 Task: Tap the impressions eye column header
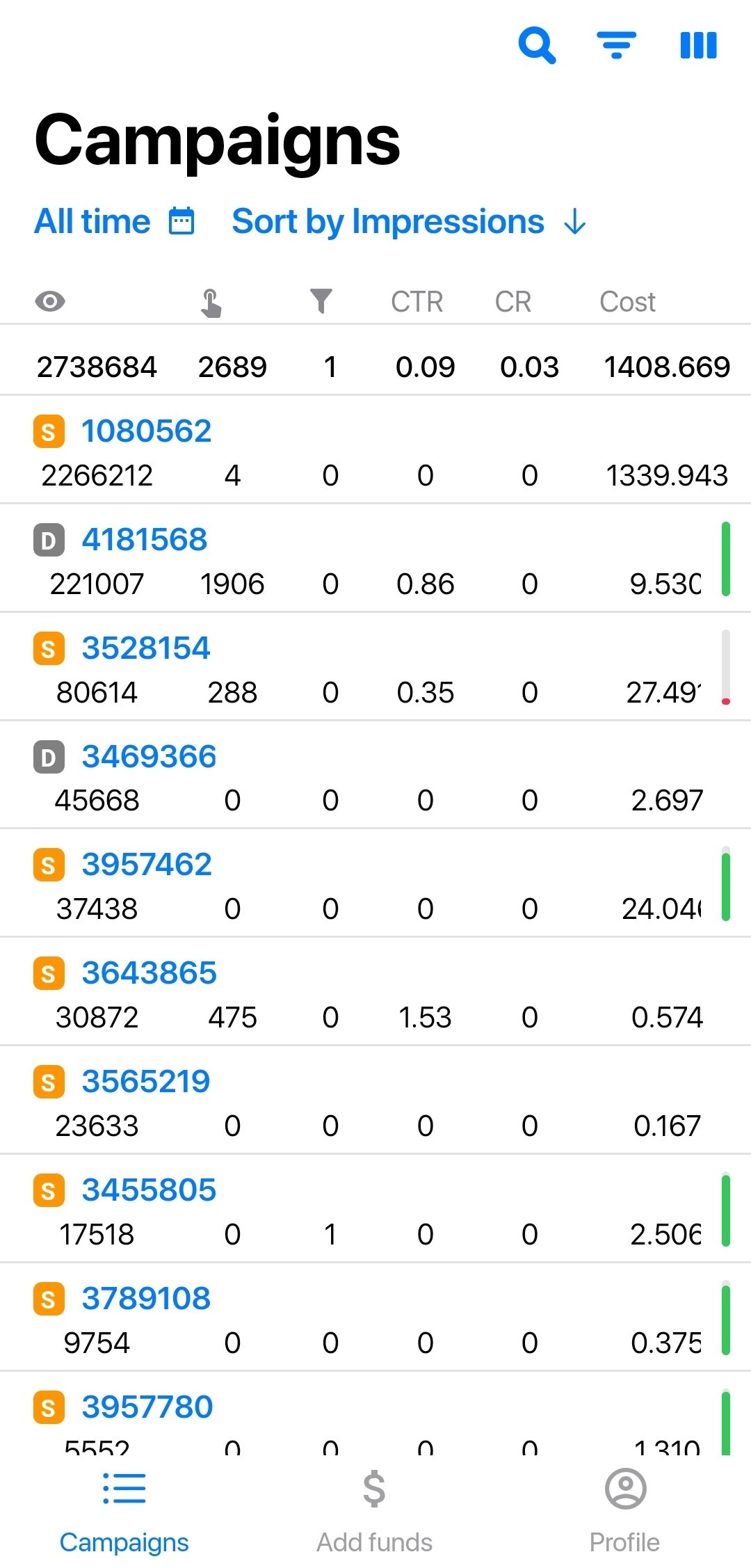(x=50, y=302)
